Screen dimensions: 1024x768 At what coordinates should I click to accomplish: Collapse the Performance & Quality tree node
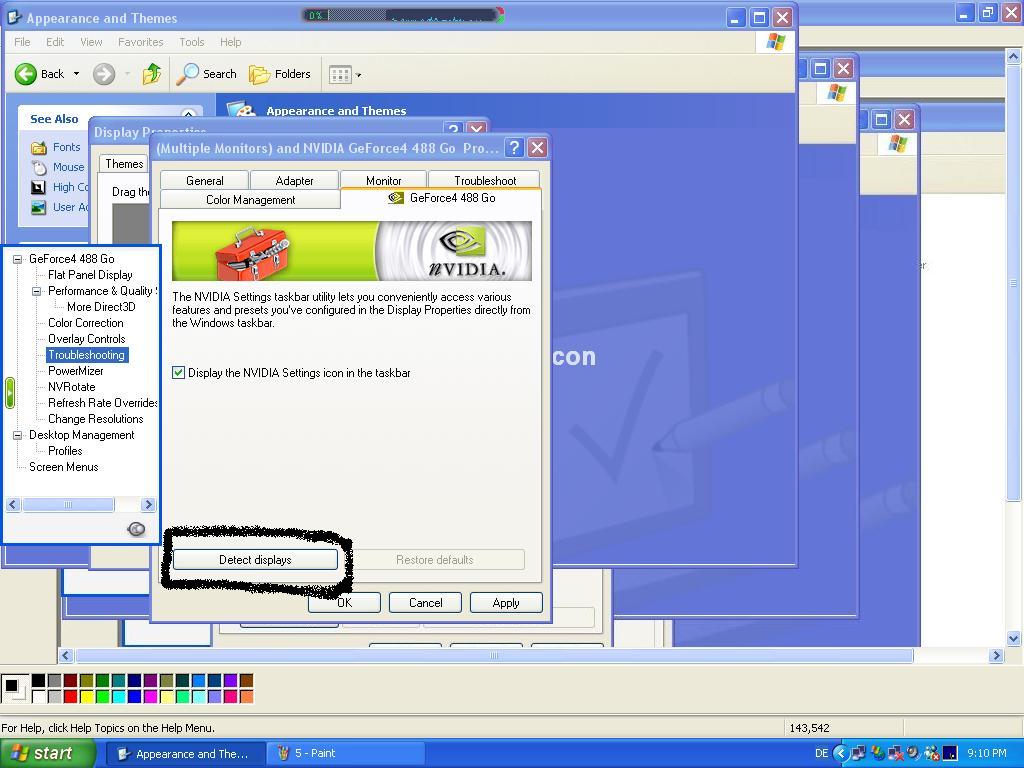[37, 291]
